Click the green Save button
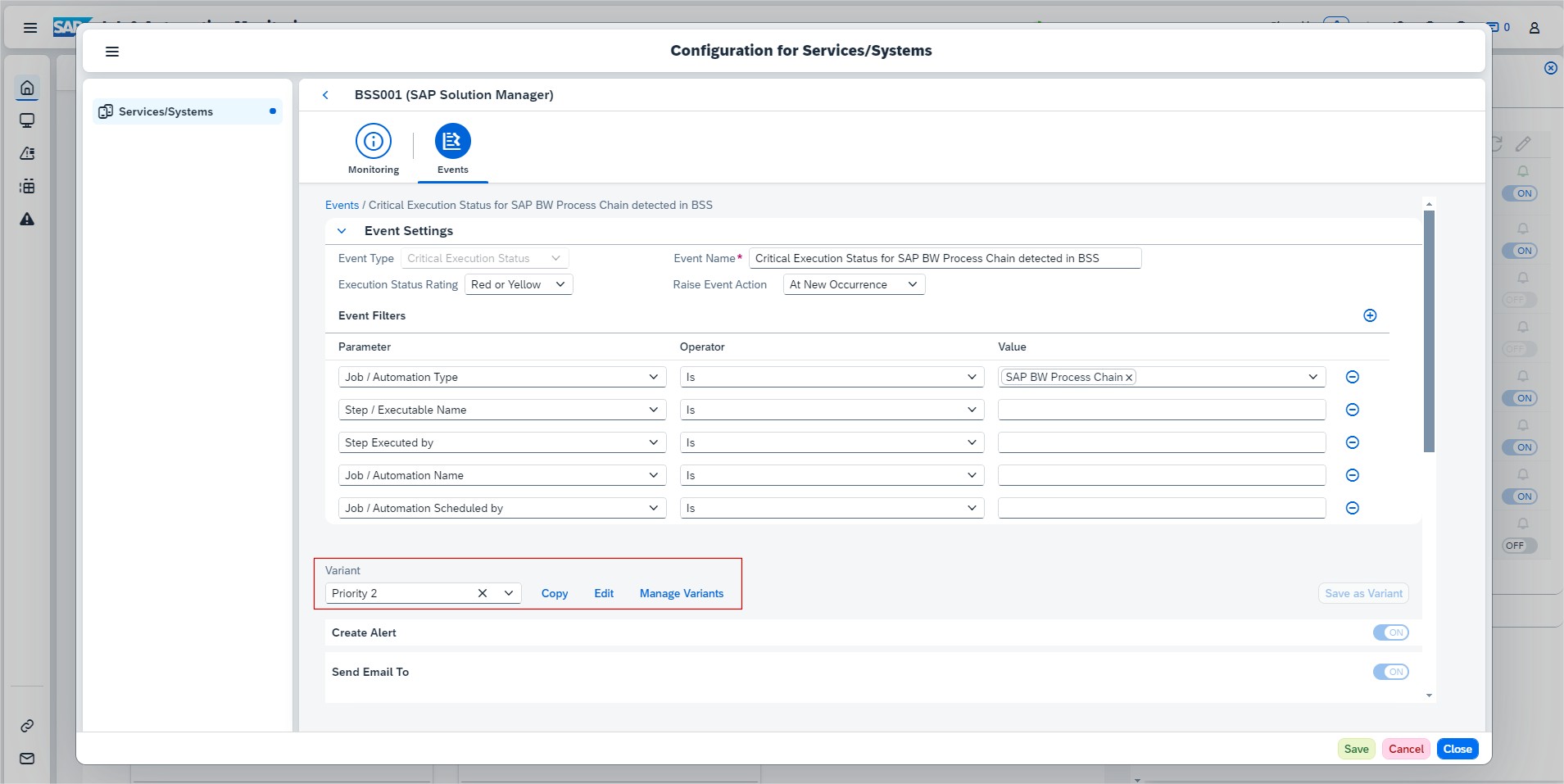Viewport: 1564px width, 784px height. 1356,749
